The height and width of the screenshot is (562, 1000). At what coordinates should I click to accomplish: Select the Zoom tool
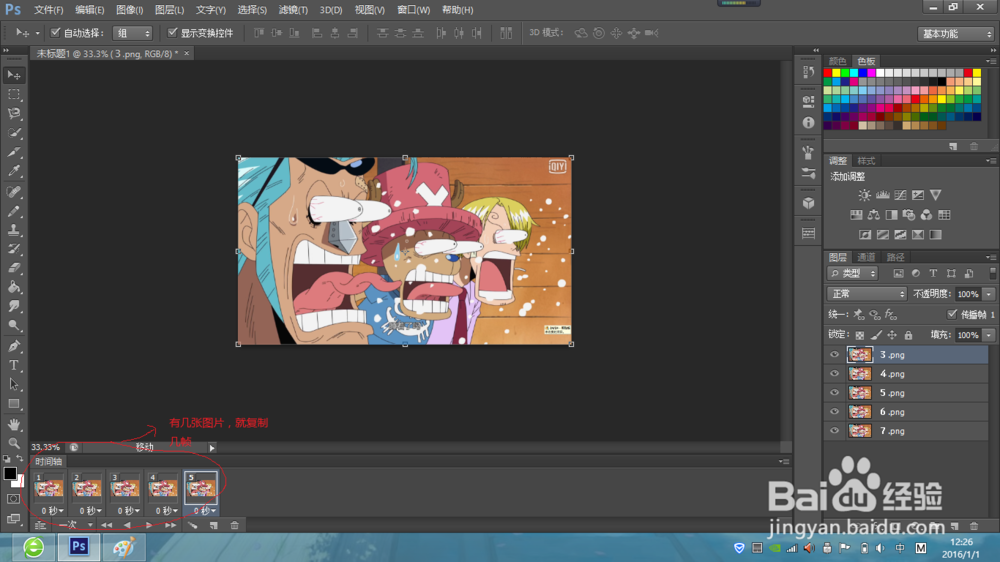[x=14, y=443]
